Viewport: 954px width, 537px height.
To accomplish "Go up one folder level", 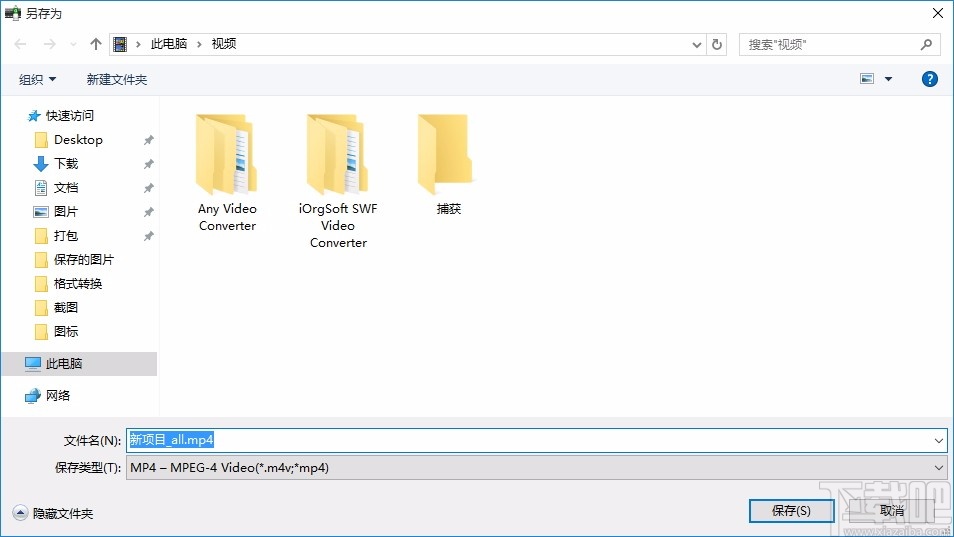I will (96, 44).
